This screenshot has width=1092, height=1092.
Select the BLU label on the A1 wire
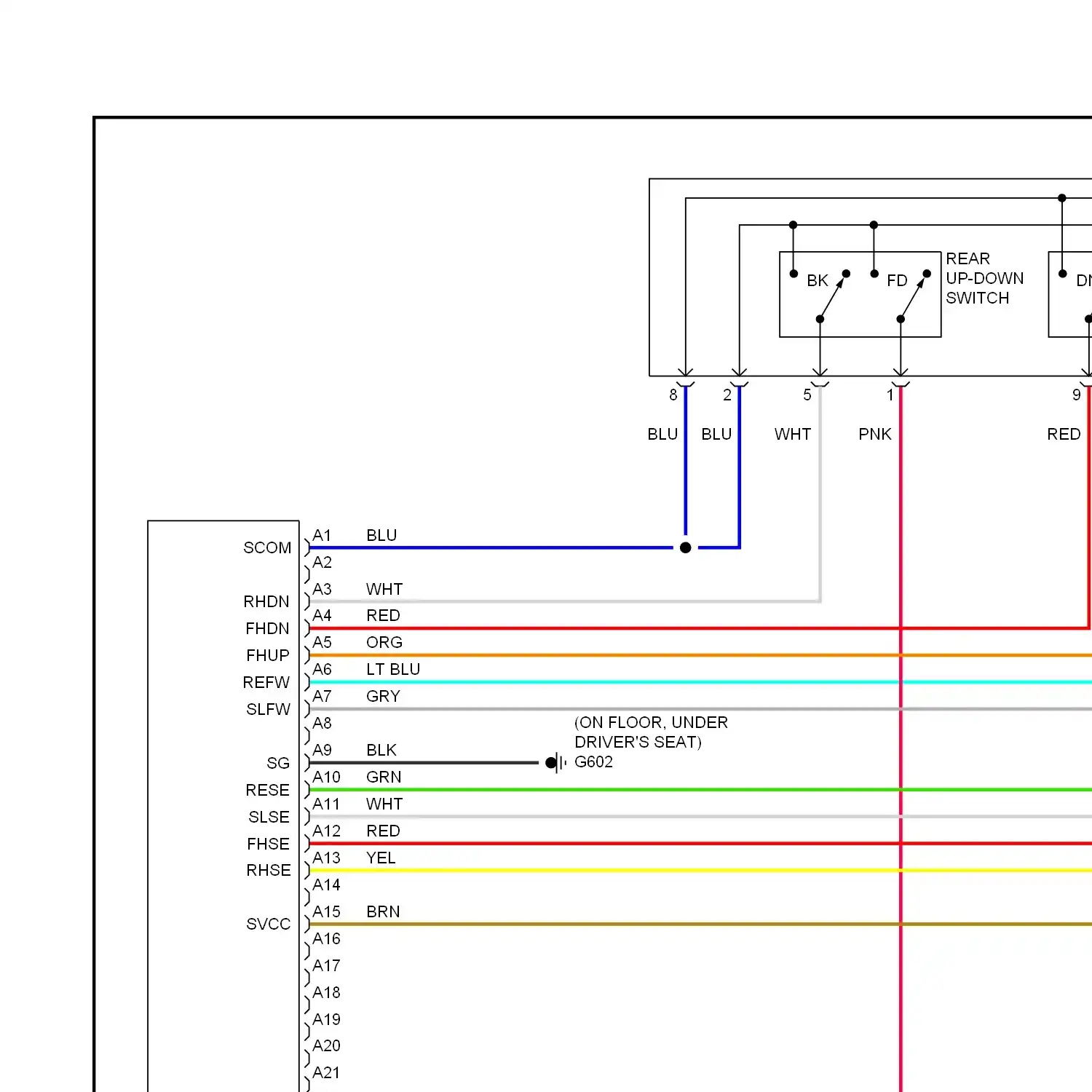[x=381, y=535]
